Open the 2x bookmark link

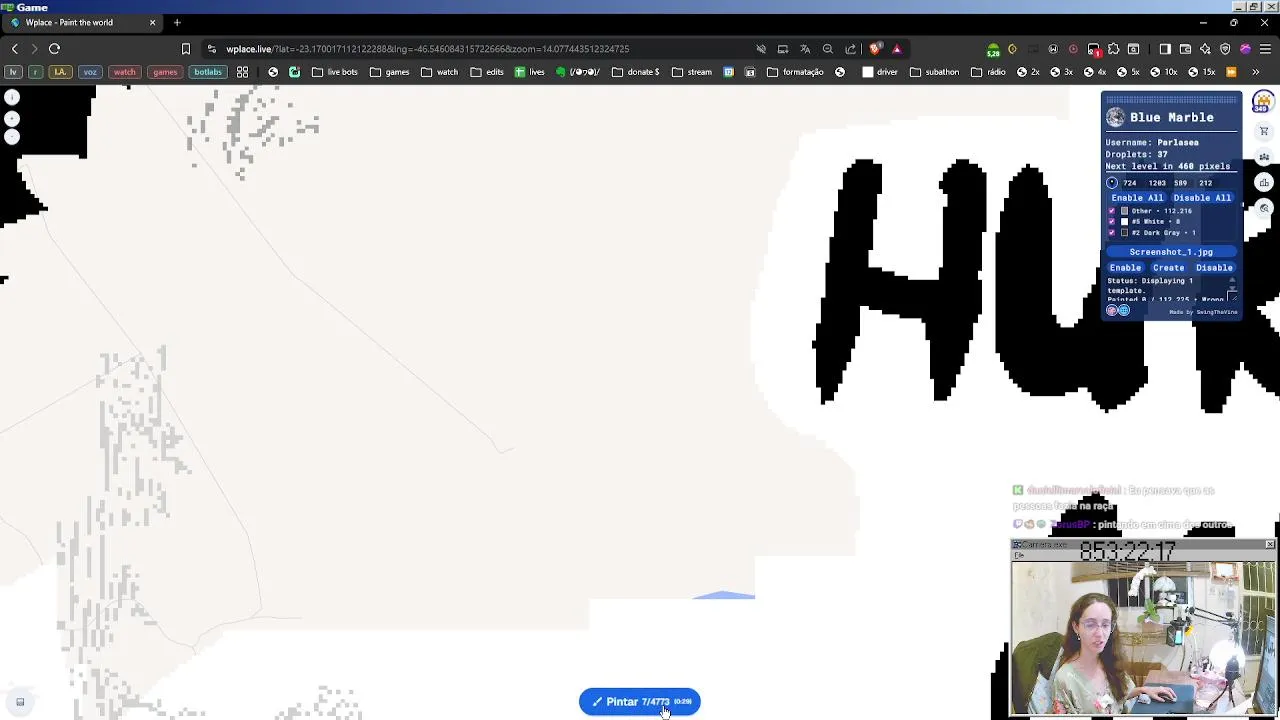(1028, 72)
